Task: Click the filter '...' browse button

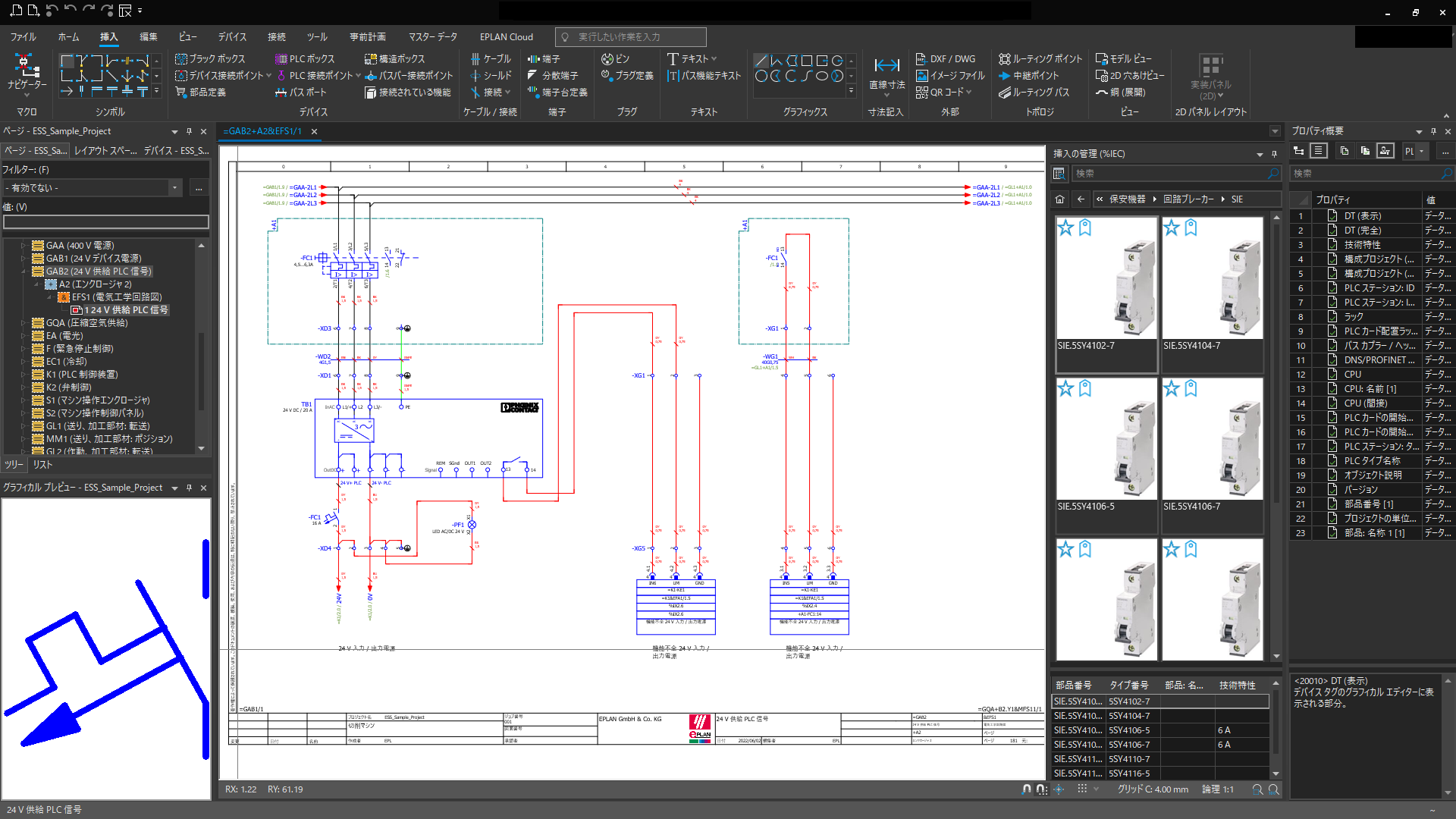Action: coord(199,187)
